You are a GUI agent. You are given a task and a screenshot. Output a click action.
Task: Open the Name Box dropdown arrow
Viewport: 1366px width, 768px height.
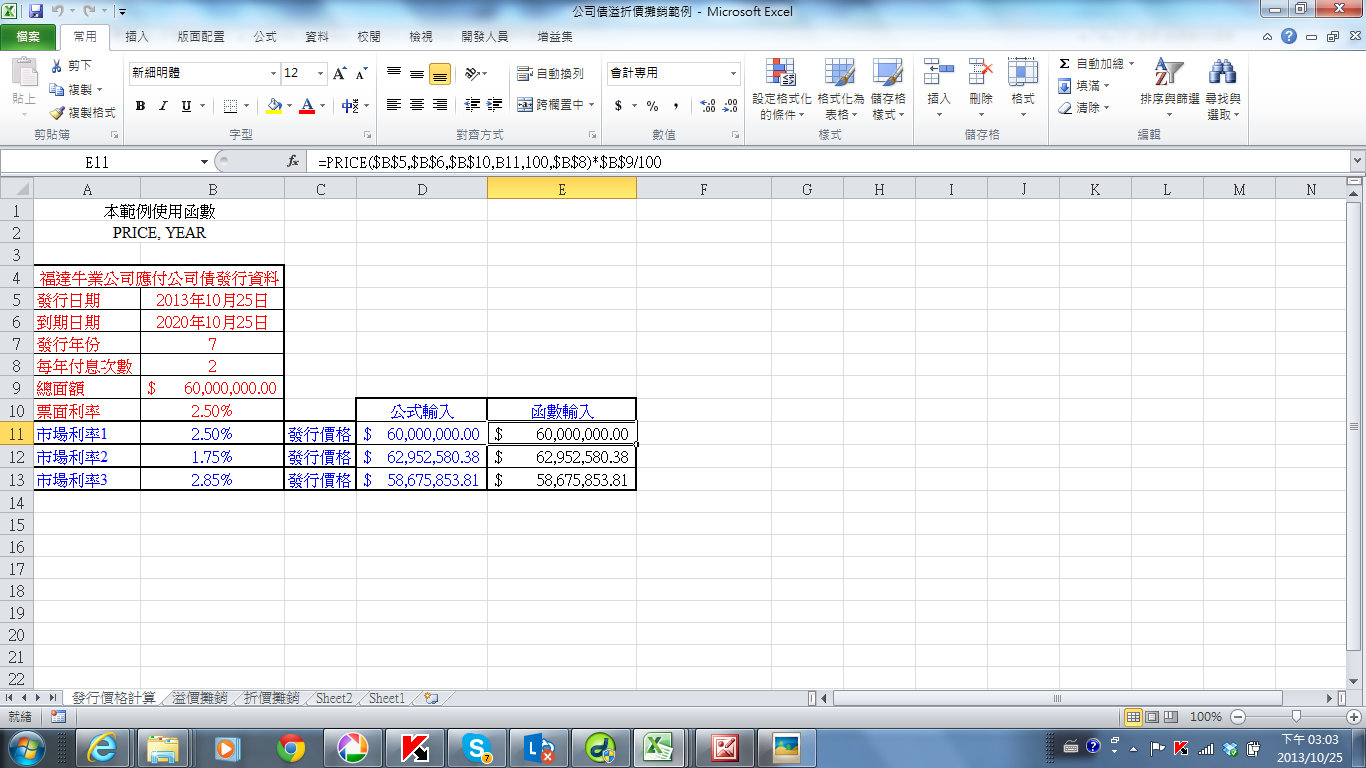[x=204, y=161]
